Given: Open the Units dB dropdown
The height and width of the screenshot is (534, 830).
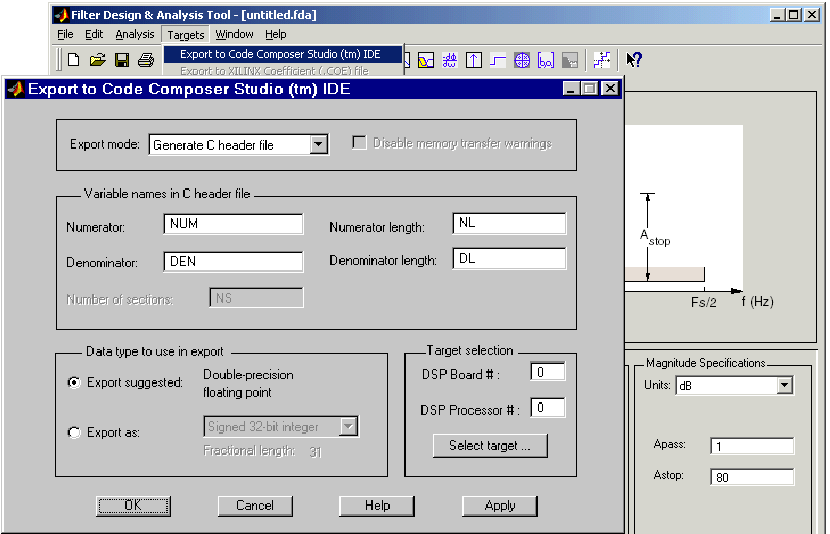Looking at the screenshot, I should click(x=784, y=385).
